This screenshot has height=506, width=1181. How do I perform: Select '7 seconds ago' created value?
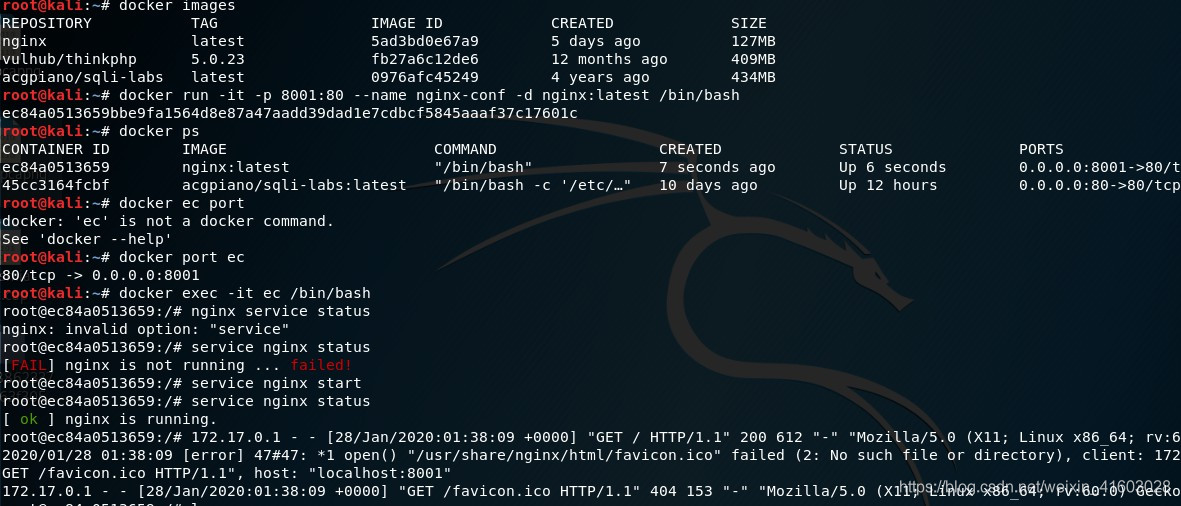[717, 168]
